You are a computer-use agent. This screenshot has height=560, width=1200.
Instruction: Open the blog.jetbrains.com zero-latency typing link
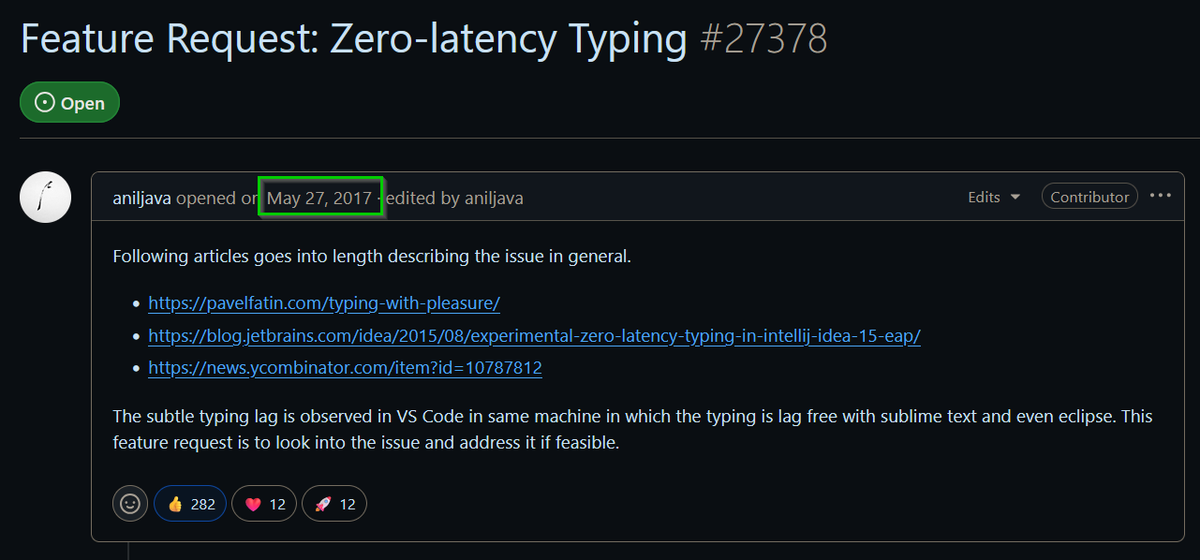(x=534, y=335)
